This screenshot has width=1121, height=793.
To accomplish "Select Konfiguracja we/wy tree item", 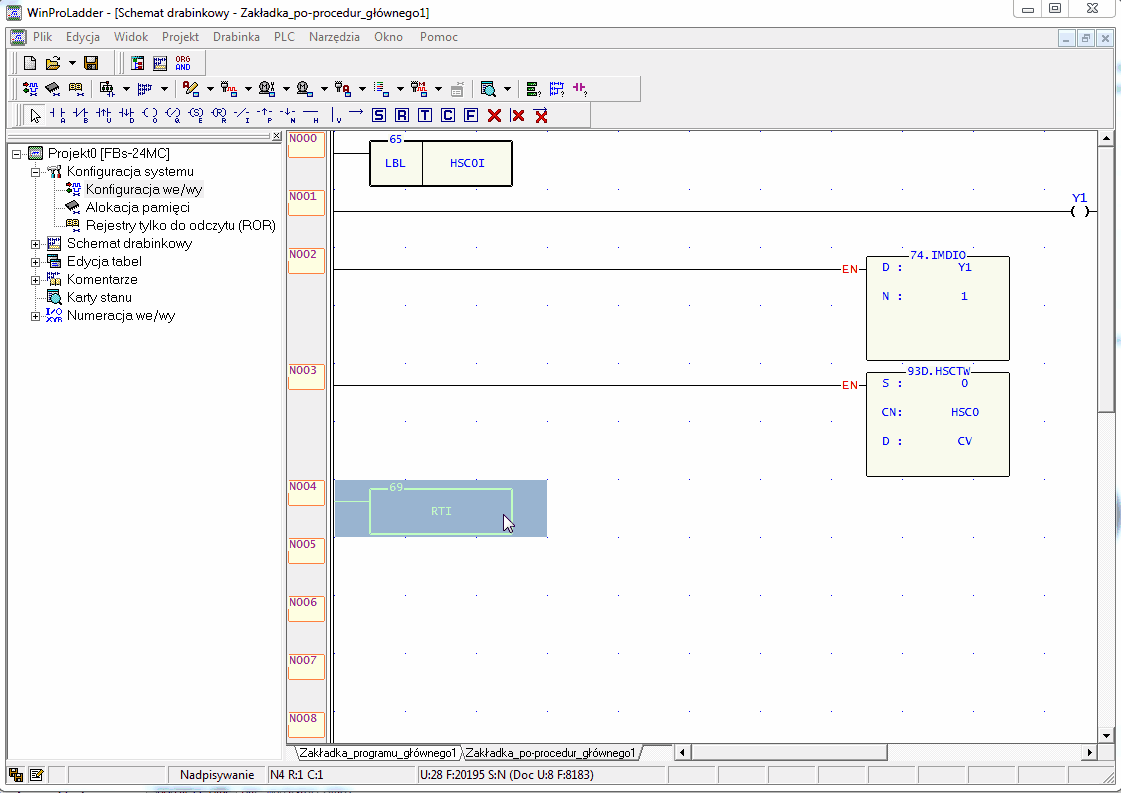I will point(144,189).
